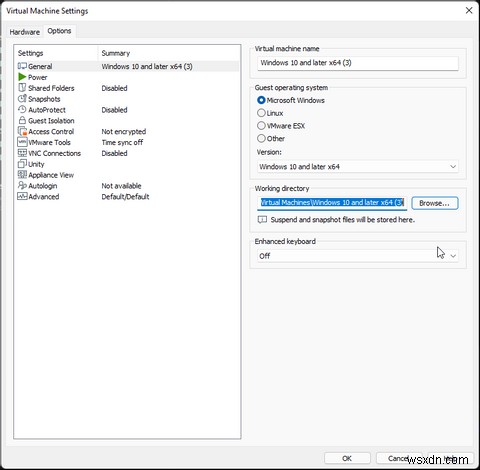Expand the Enhanced keyboard dropdown
The height and width of the screenshot is (470, 480).
pos(358,256)
